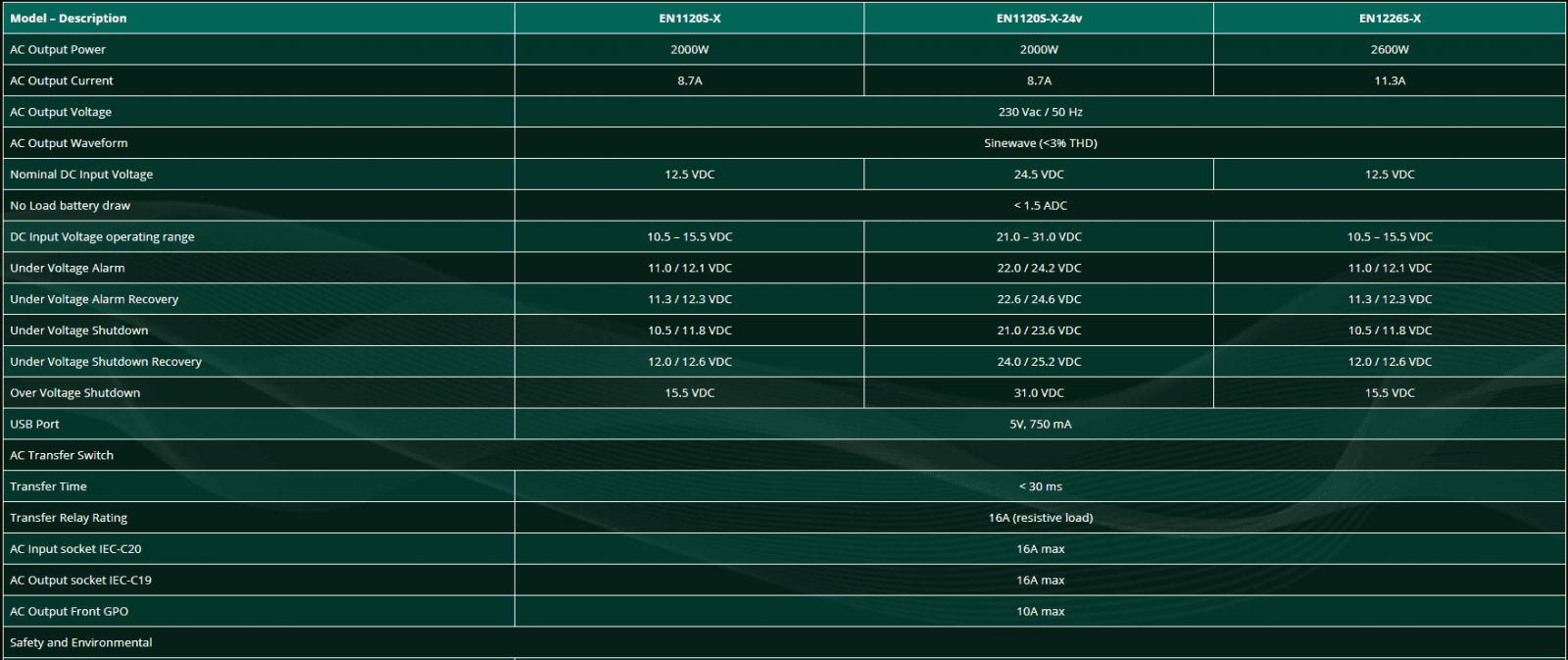Click the < 30 ms transfer time value

click(1040, 487)
